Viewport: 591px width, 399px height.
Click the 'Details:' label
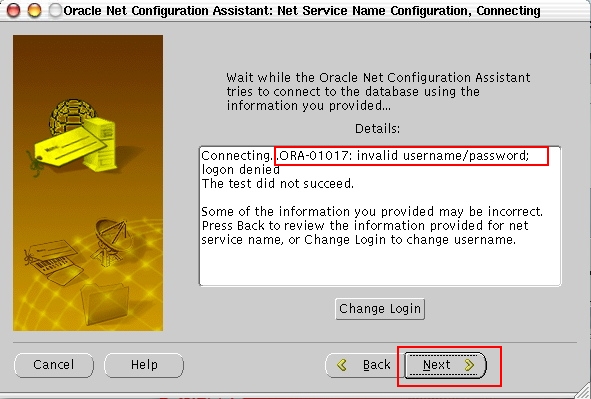tap(377, 129)
